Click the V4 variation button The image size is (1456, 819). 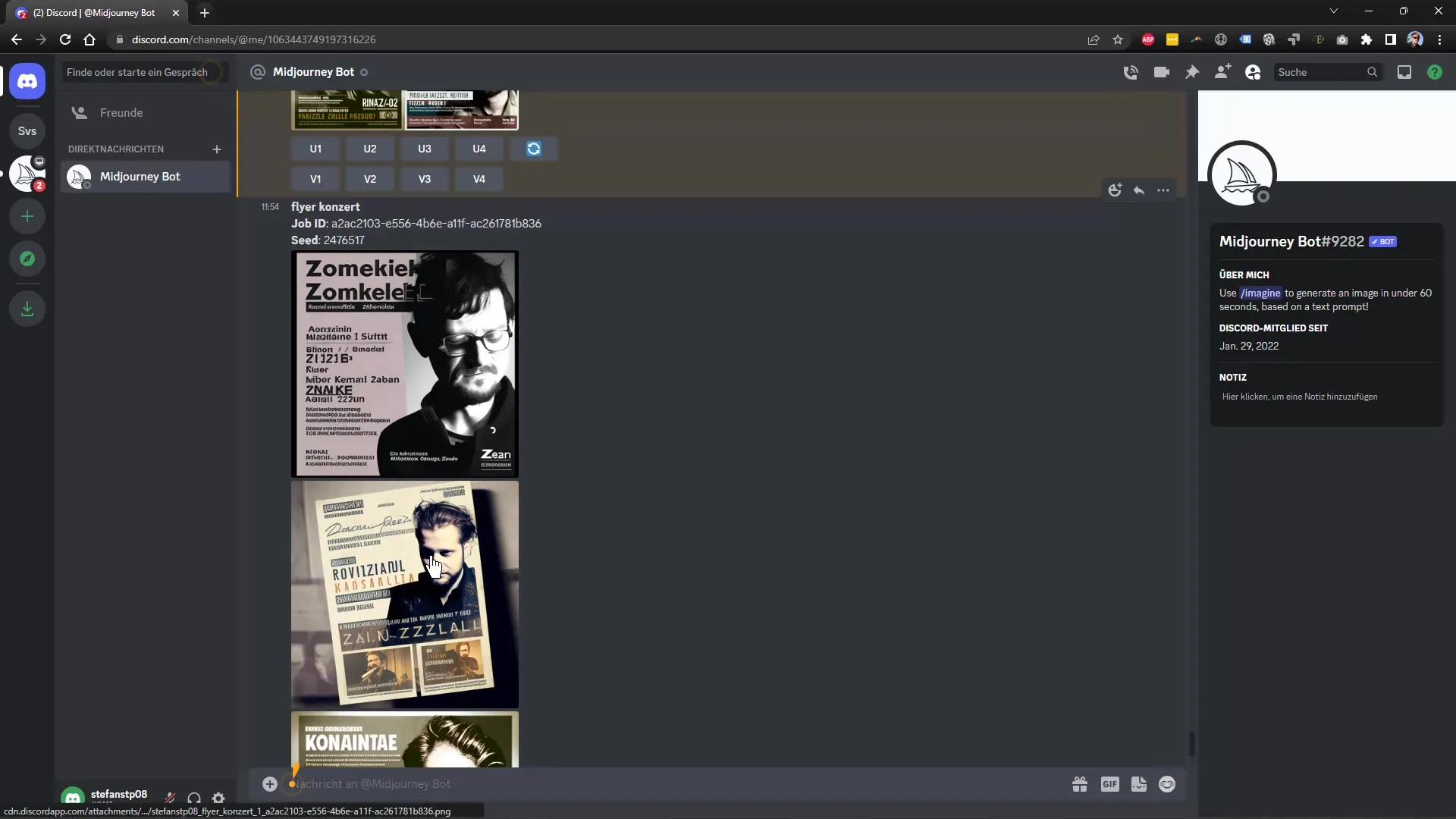pos(479,179)
